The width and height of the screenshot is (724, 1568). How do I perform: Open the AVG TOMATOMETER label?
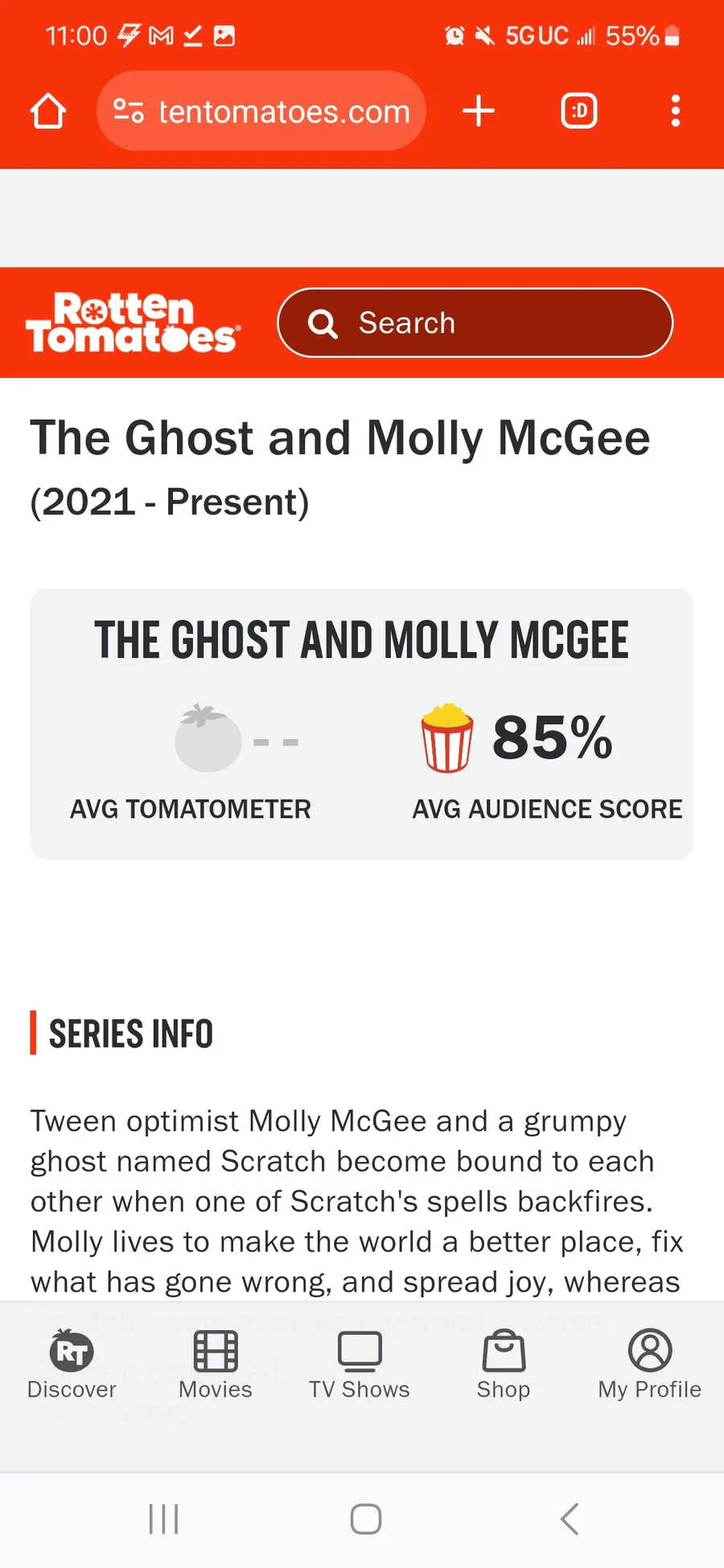[190, 809]
